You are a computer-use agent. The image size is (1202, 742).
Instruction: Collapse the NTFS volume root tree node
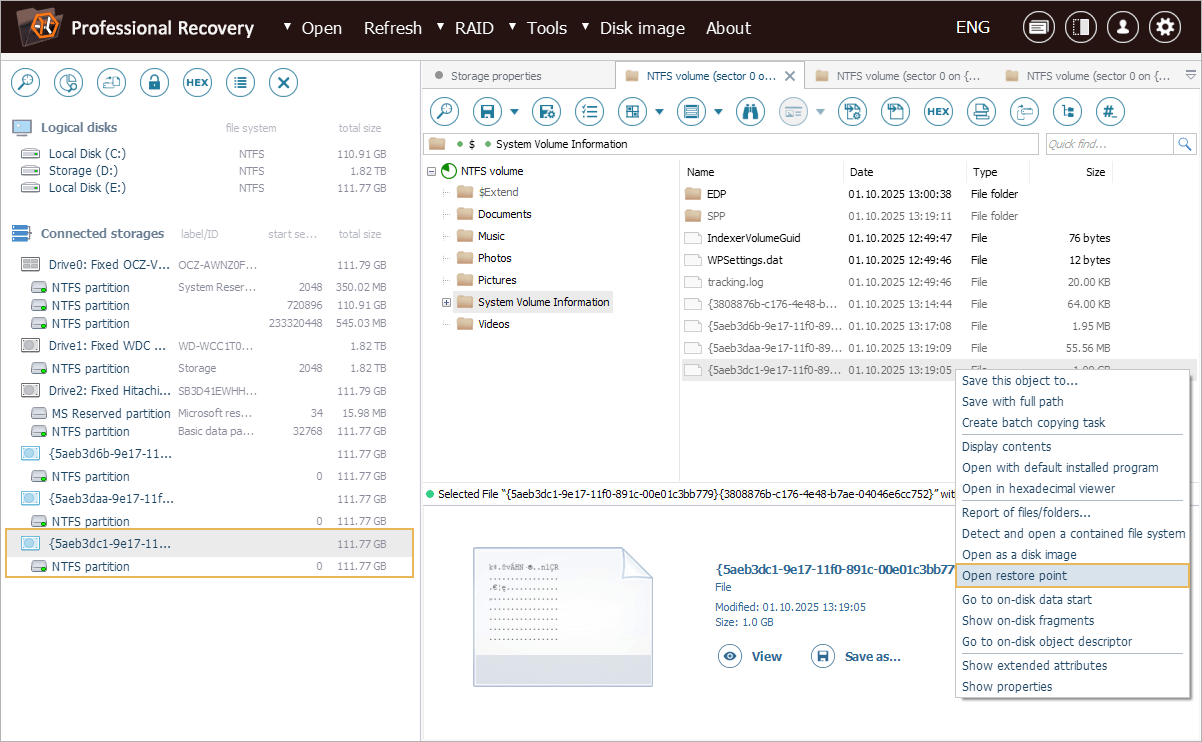[x=431, y=171]
